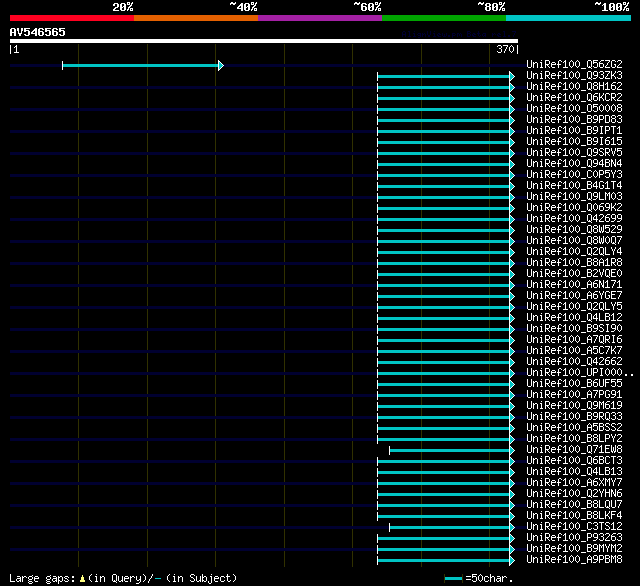Select the UniRef100_Q94BN4 hit

tap(574, 164)
